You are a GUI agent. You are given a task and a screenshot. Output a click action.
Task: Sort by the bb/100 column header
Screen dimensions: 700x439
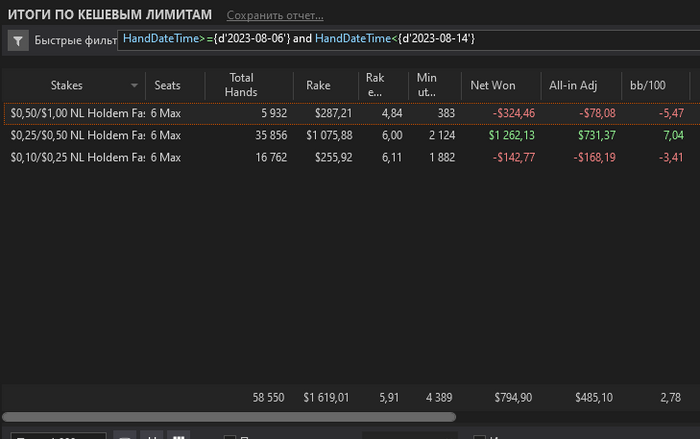point(647,85)
